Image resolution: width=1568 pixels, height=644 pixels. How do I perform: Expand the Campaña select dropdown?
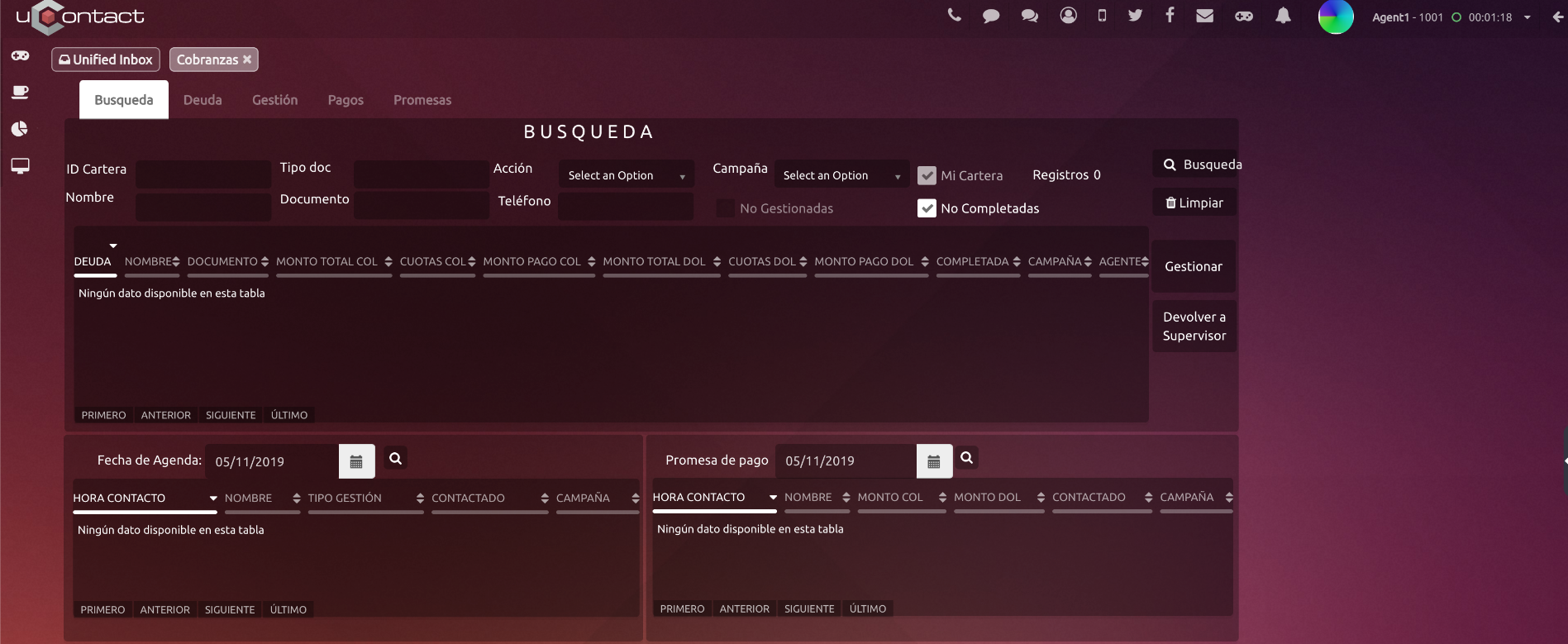(841, 175)
